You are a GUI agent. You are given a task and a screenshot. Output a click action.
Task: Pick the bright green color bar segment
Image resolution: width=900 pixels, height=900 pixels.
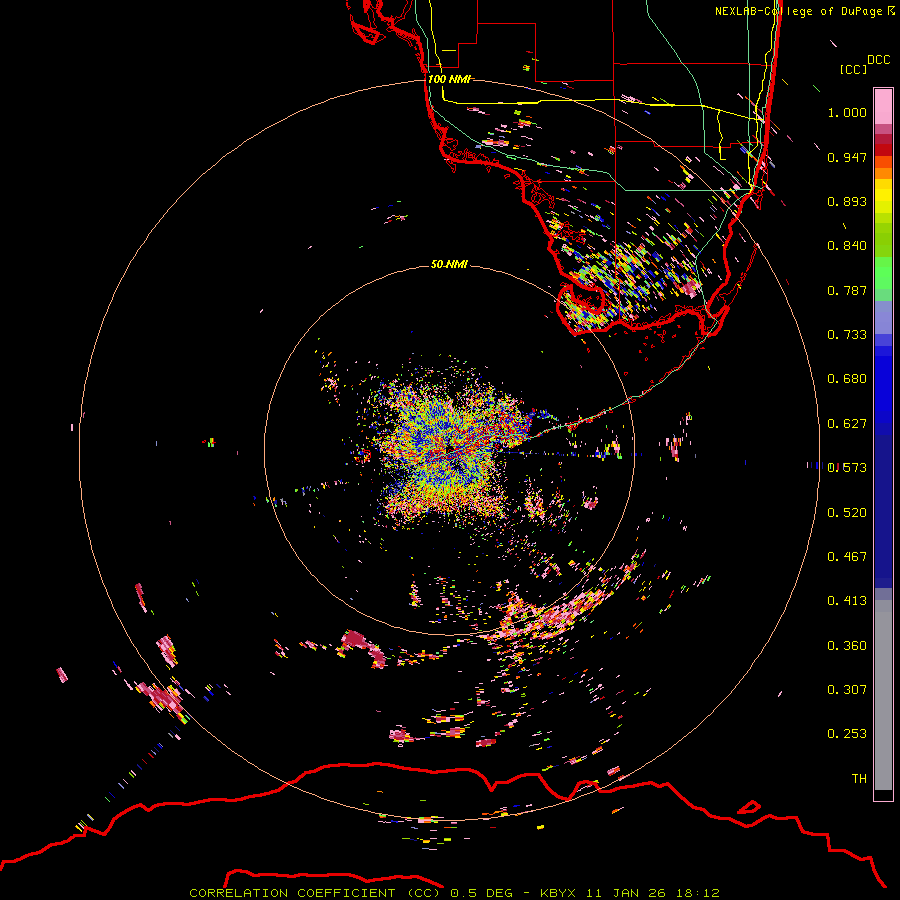883,274
